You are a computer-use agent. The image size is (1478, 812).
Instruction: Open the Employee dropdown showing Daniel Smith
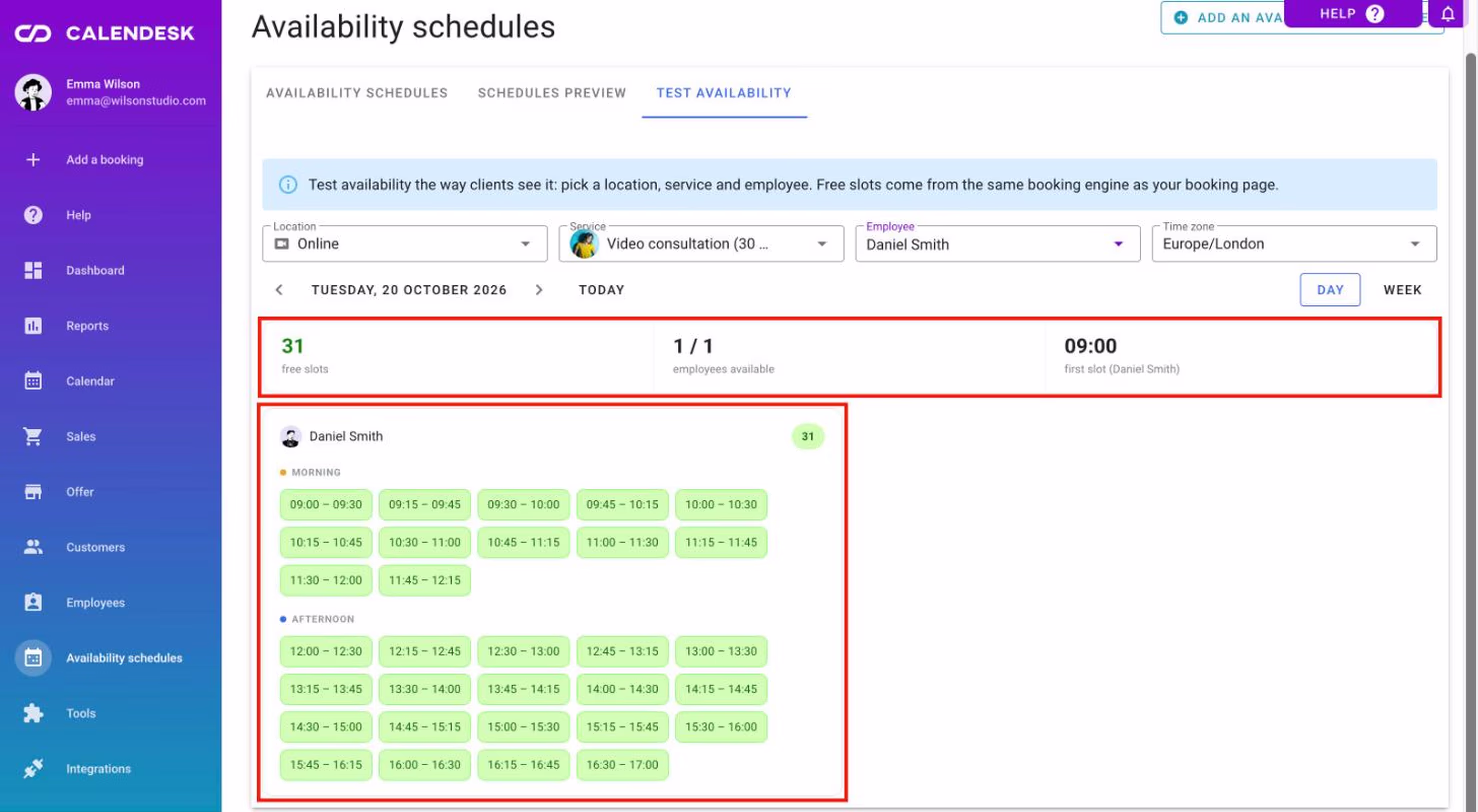(998, 244)
